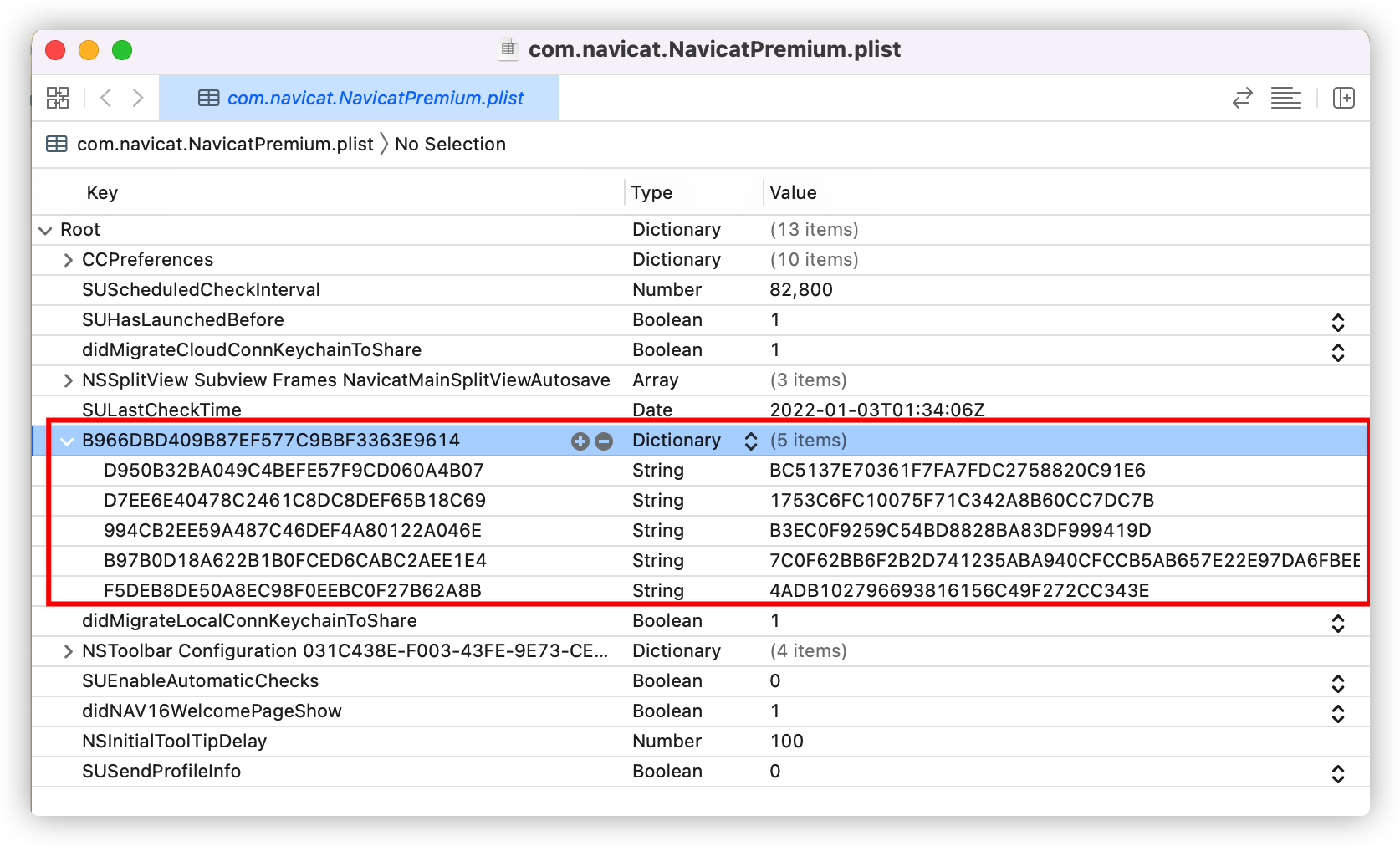Click the value B3EC0F9259C54BD8828BA83DF999419D
The image size is (1400, 846).
[x=960, y=530]
